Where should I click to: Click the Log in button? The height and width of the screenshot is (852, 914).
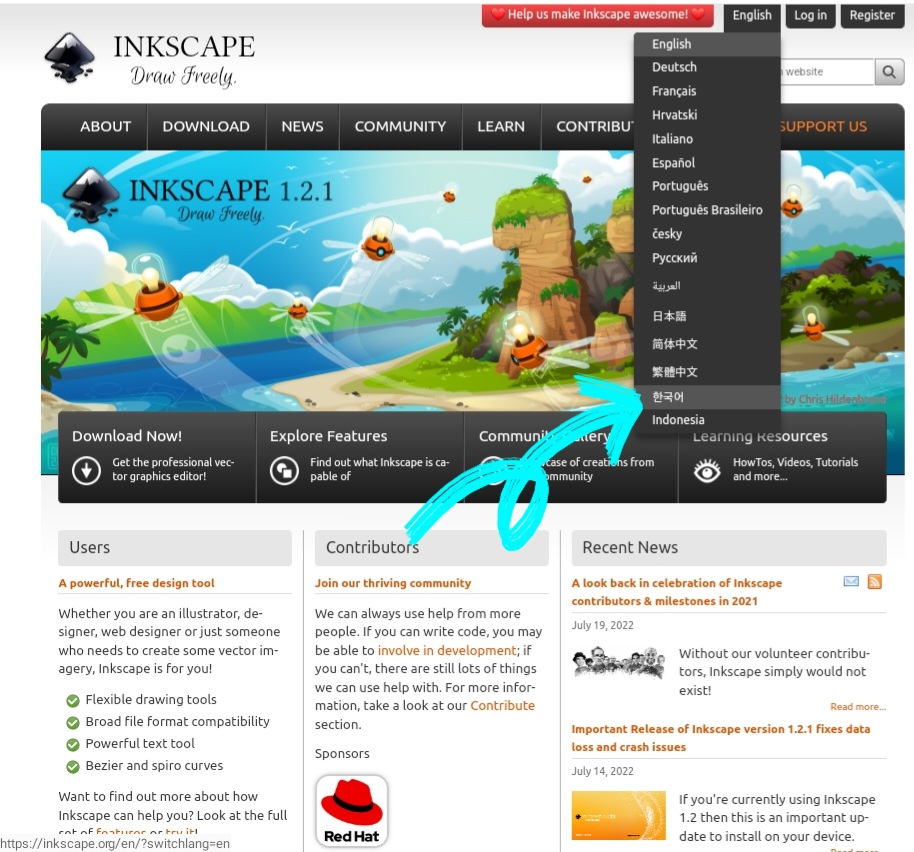point(810,16)
